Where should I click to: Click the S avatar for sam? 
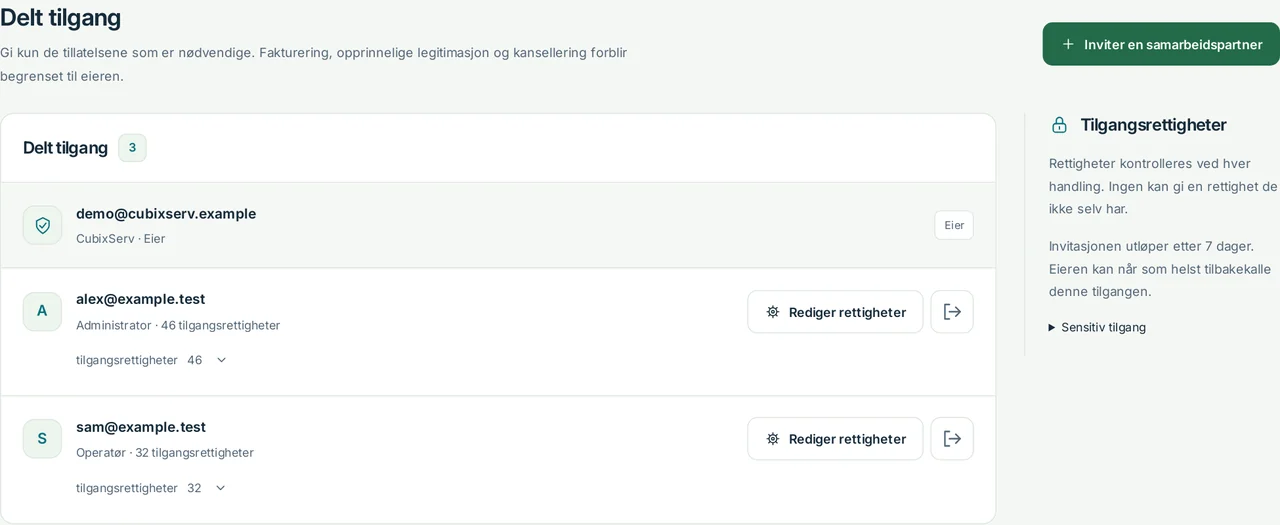42,438
